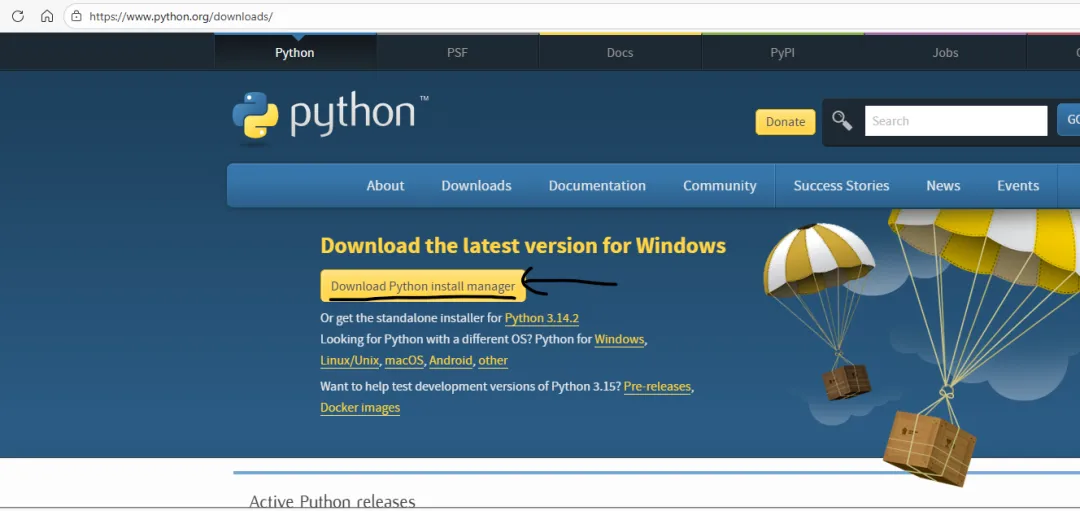
Task: Select the PSF top tab
Action: pyautogui.click(x=457, y=52)
